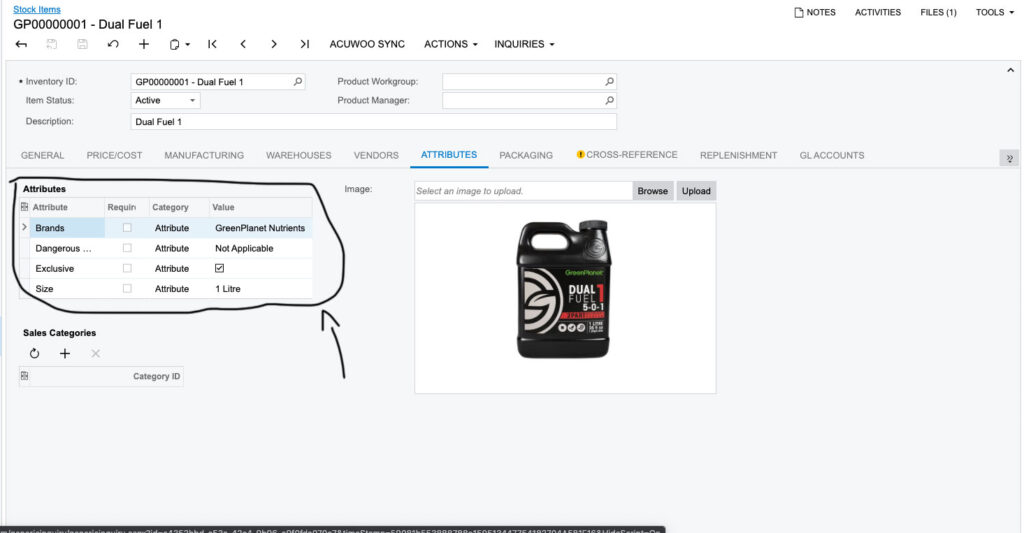
Task: Open the Cross-Reference tab
Action: pyautogui.click(x=632, y=155)
